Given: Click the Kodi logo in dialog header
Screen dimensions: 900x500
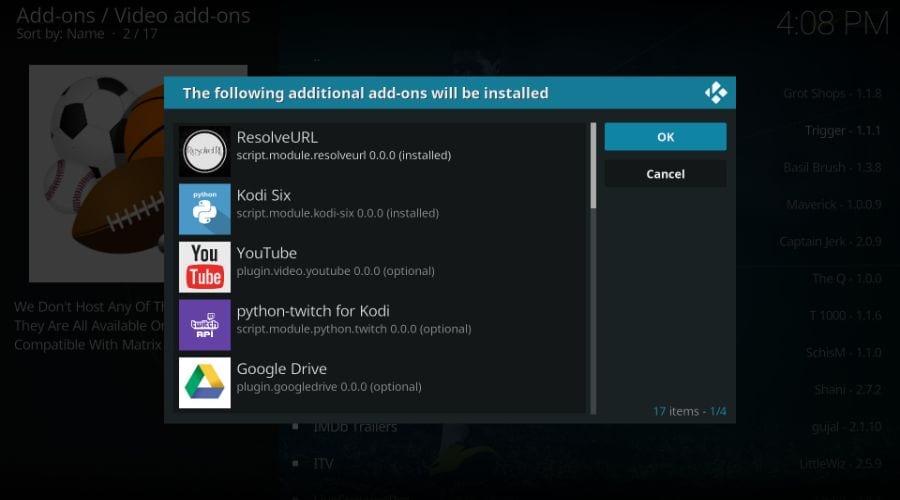Looking at the screenshot, I should click(x=716, y=93).
